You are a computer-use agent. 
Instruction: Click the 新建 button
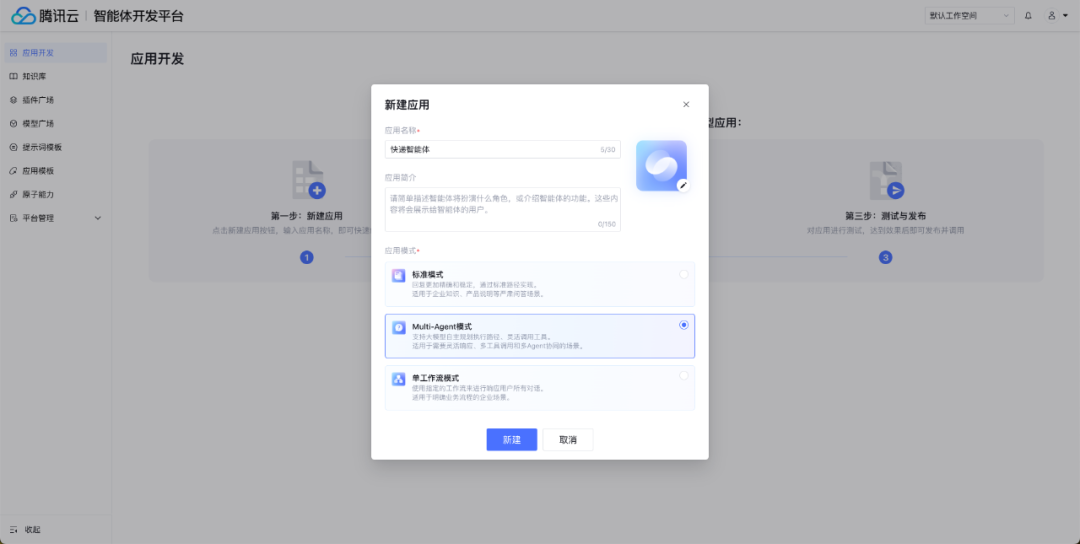(512, 440)
